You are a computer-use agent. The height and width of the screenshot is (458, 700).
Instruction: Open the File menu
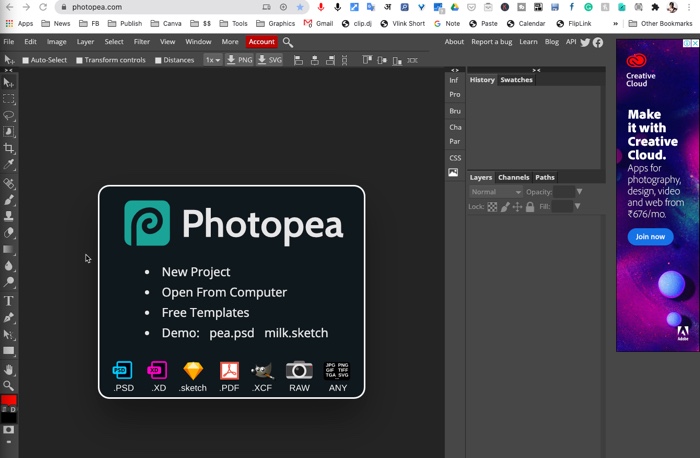click(x=8, y=42)
